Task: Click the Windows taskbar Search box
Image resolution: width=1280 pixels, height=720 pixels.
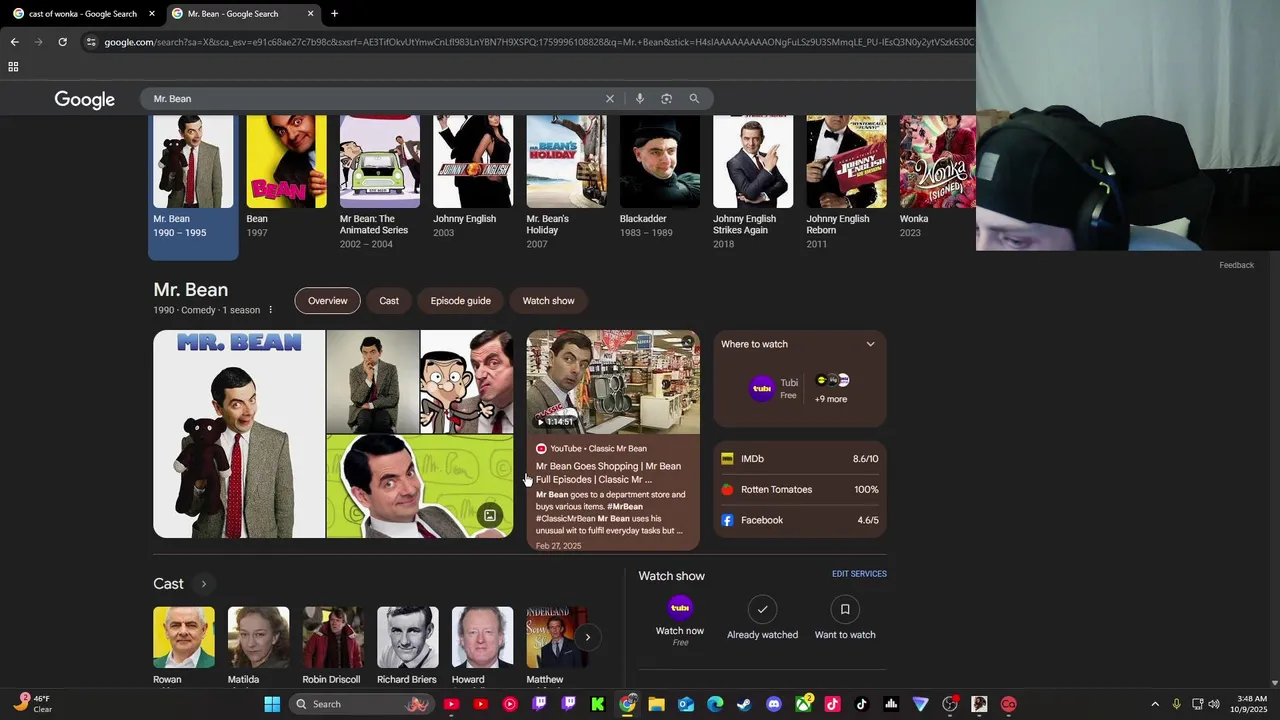Action: (362, 704)
